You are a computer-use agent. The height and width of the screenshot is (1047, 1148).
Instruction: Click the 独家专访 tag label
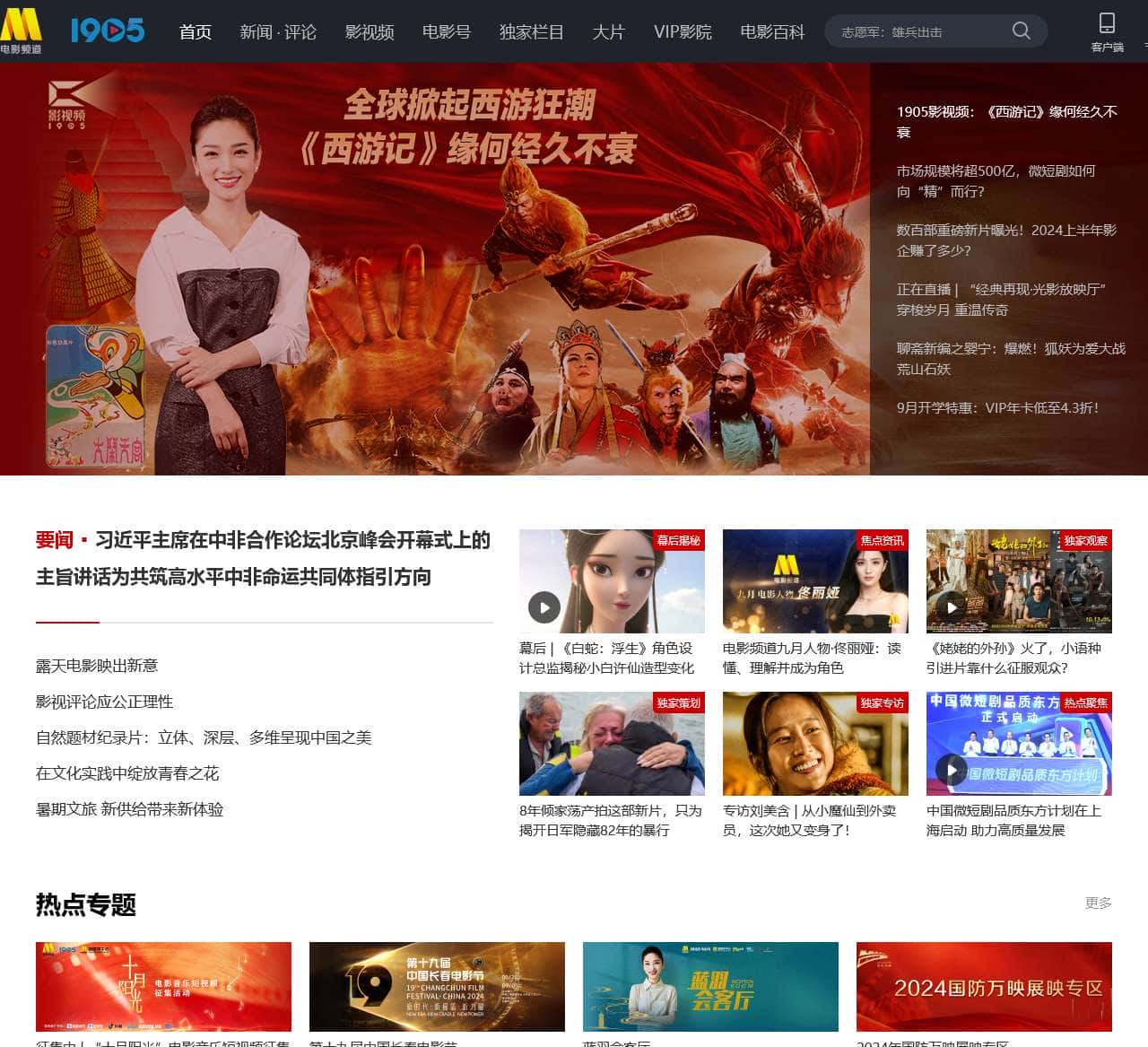pyautogui.click(x=882, y=702)
